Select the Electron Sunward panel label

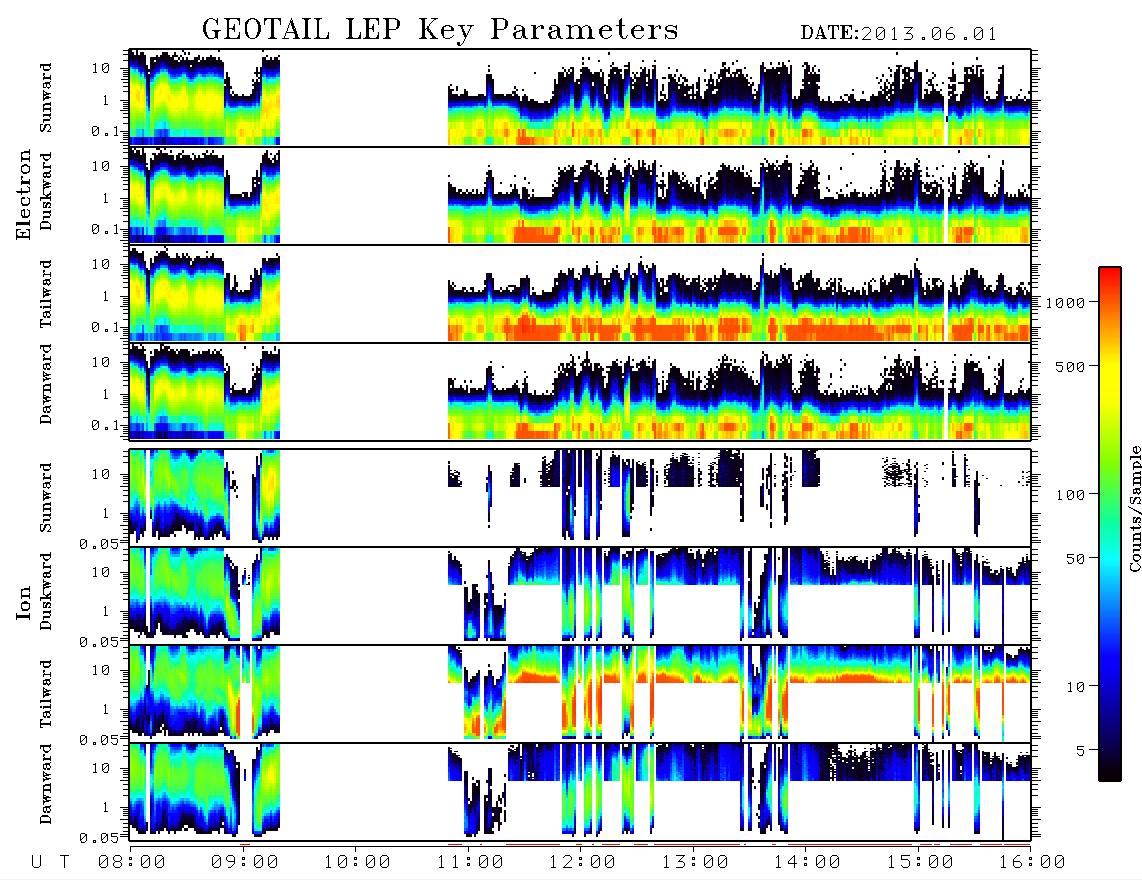click(46, 98)
